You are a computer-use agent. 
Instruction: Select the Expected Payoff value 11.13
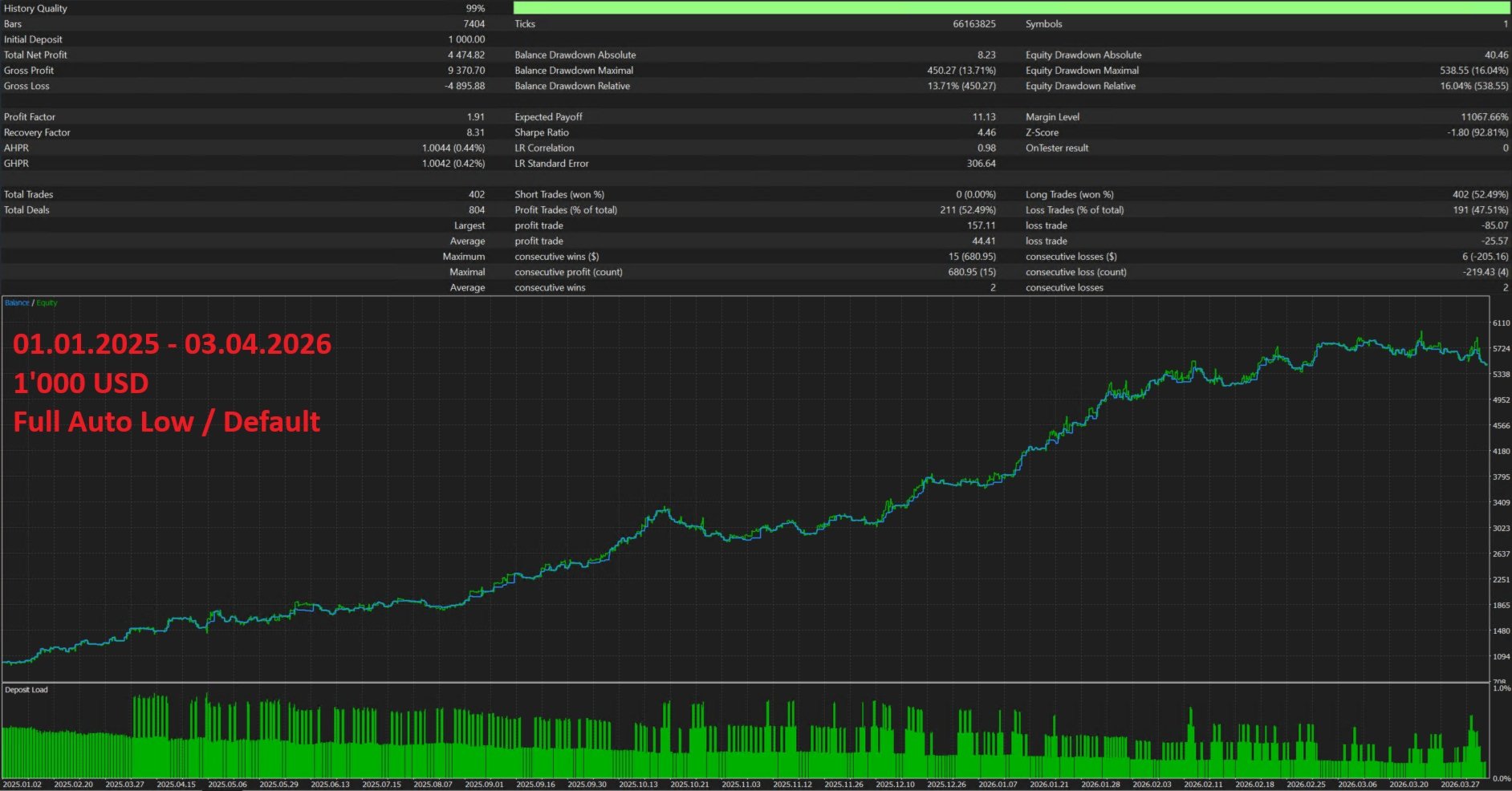(x=984, y=117)
